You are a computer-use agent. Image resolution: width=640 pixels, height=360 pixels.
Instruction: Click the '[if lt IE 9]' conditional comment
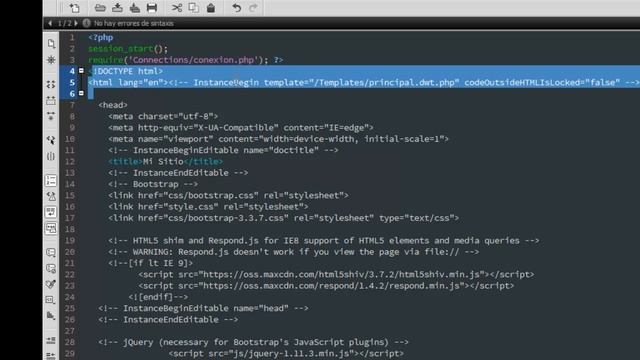(151, 263)
